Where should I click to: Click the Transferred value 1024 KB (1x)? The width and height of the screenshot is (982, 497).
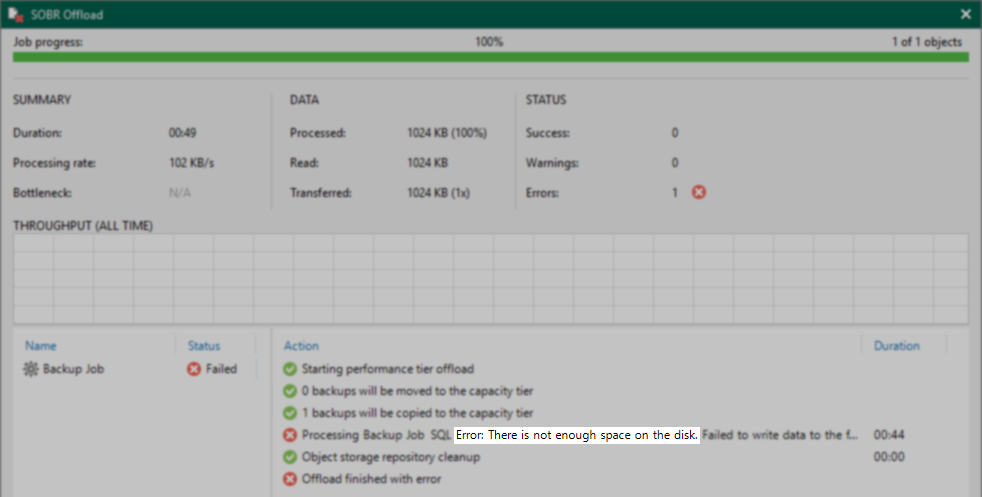pyautogui.click(x=438, y=193)
